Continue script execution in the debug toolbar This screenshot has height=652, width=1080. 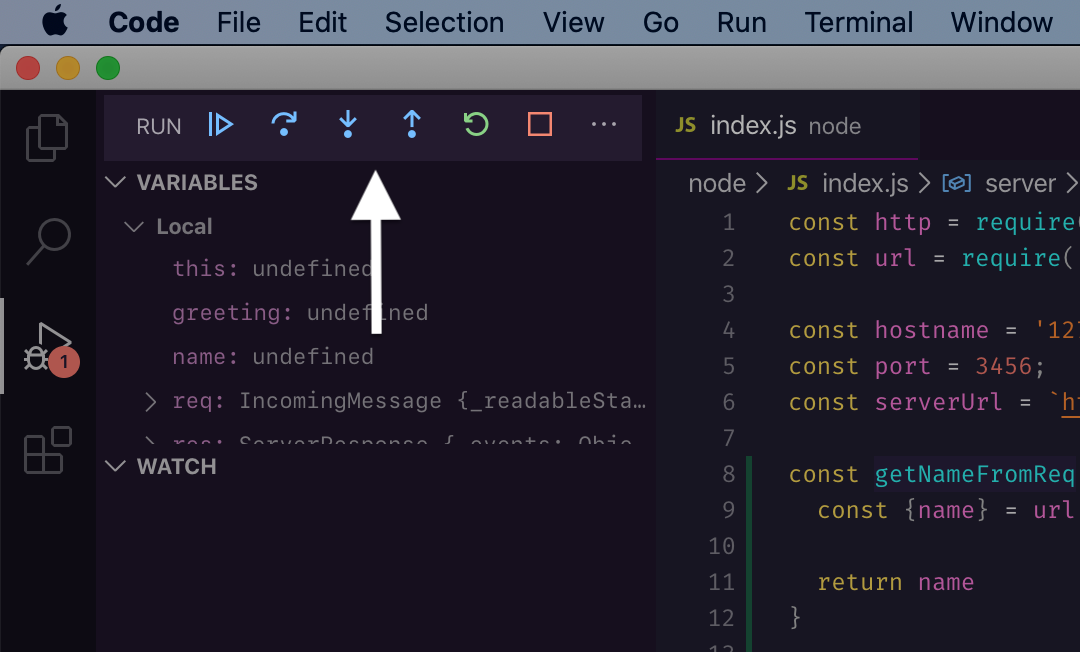(x=220, y=124)
